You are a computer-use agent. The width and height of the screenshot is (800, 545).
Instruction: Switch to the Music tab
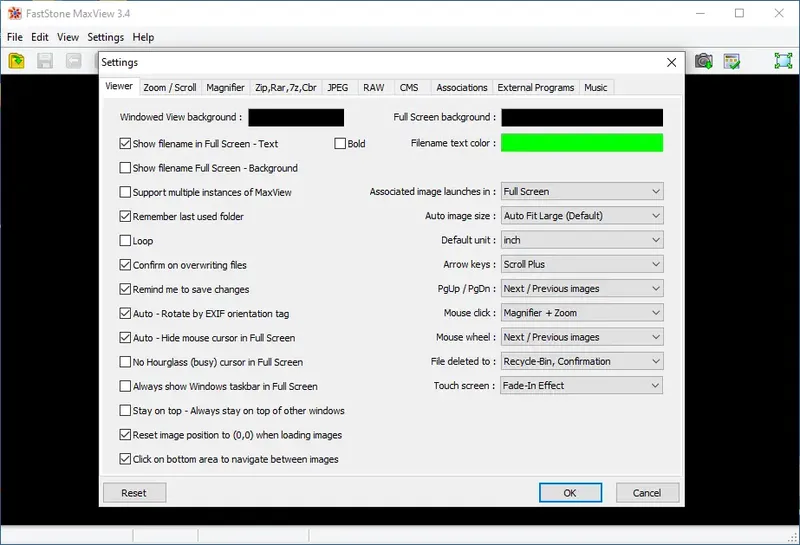click(x=595, y=87)
